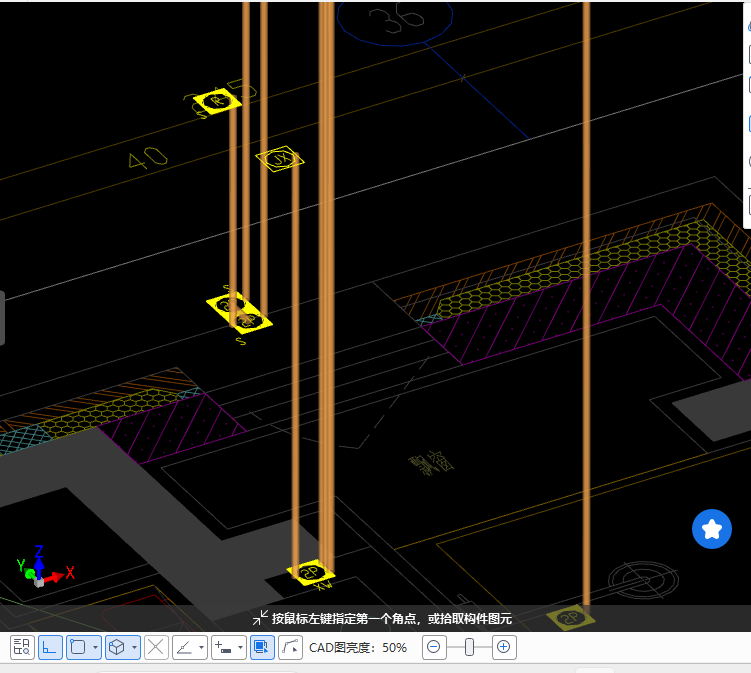Click the CAD brightness slider handle
The height and width of the screenshot is (673, 751).
tap(469, 647)
